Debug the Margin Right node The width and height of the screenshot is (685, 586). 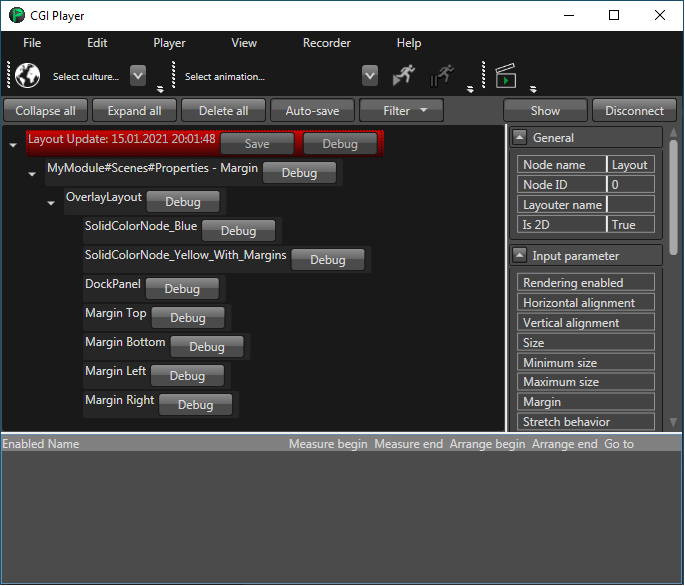click(195, 405)
